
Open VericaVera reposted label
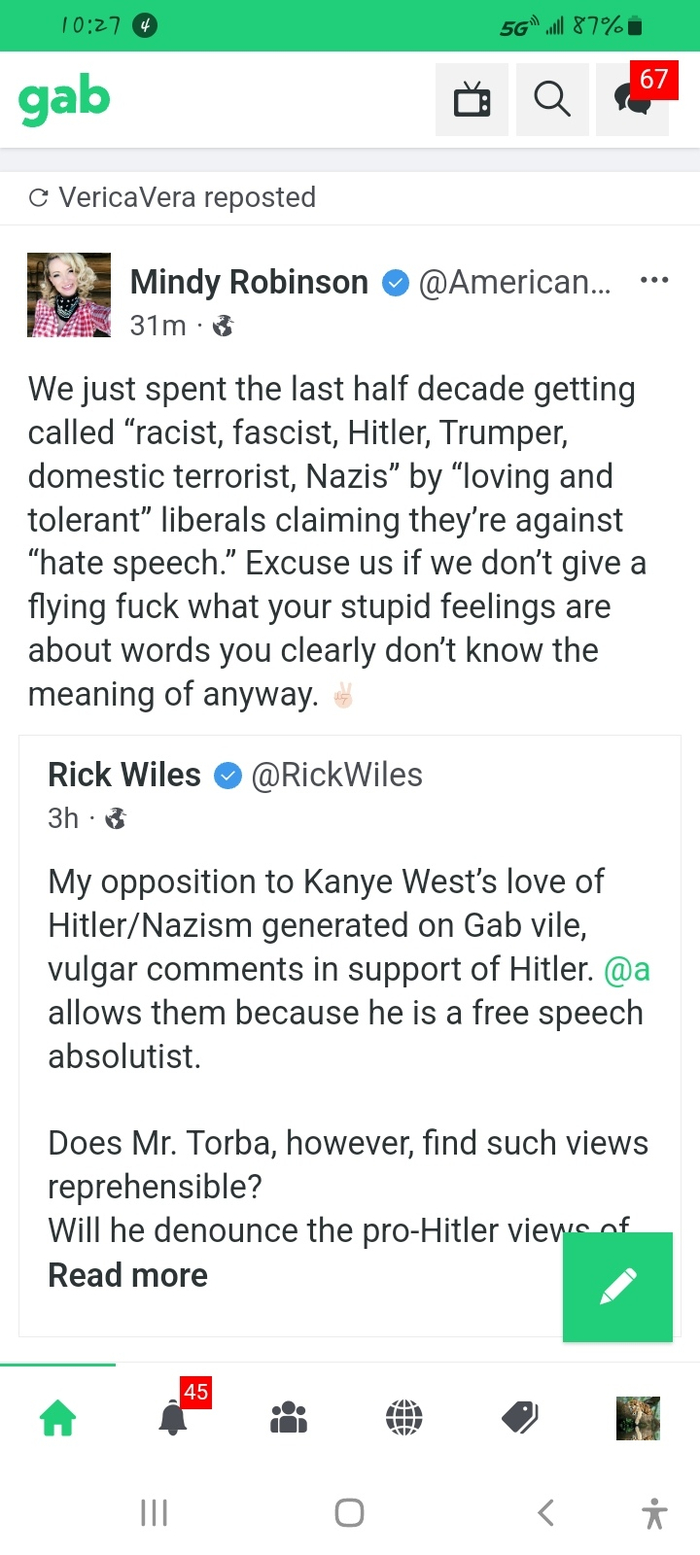click(186, 198)
